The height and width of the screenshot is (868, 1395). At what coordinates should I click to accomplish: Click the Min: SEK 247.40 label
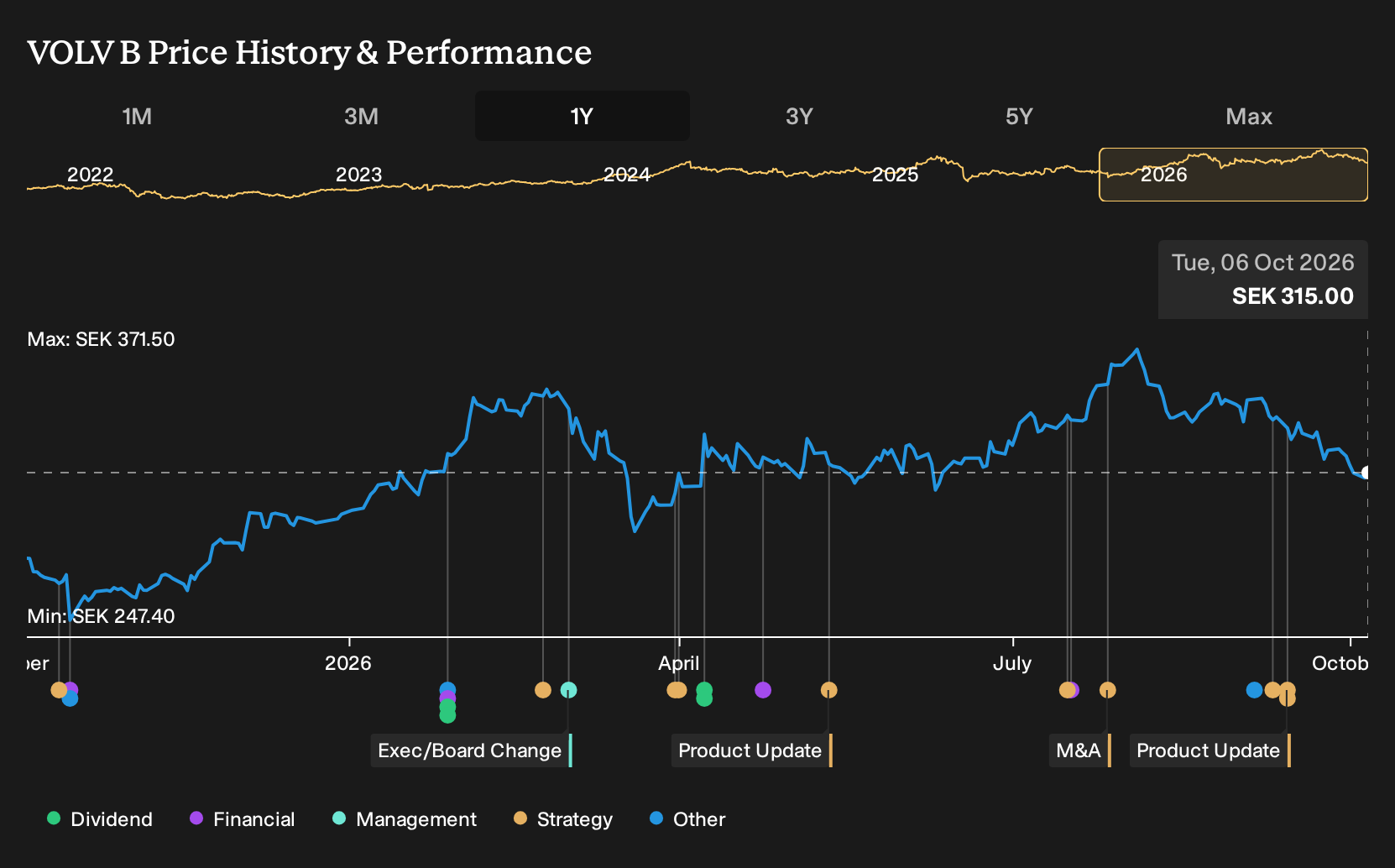(101, 616)
